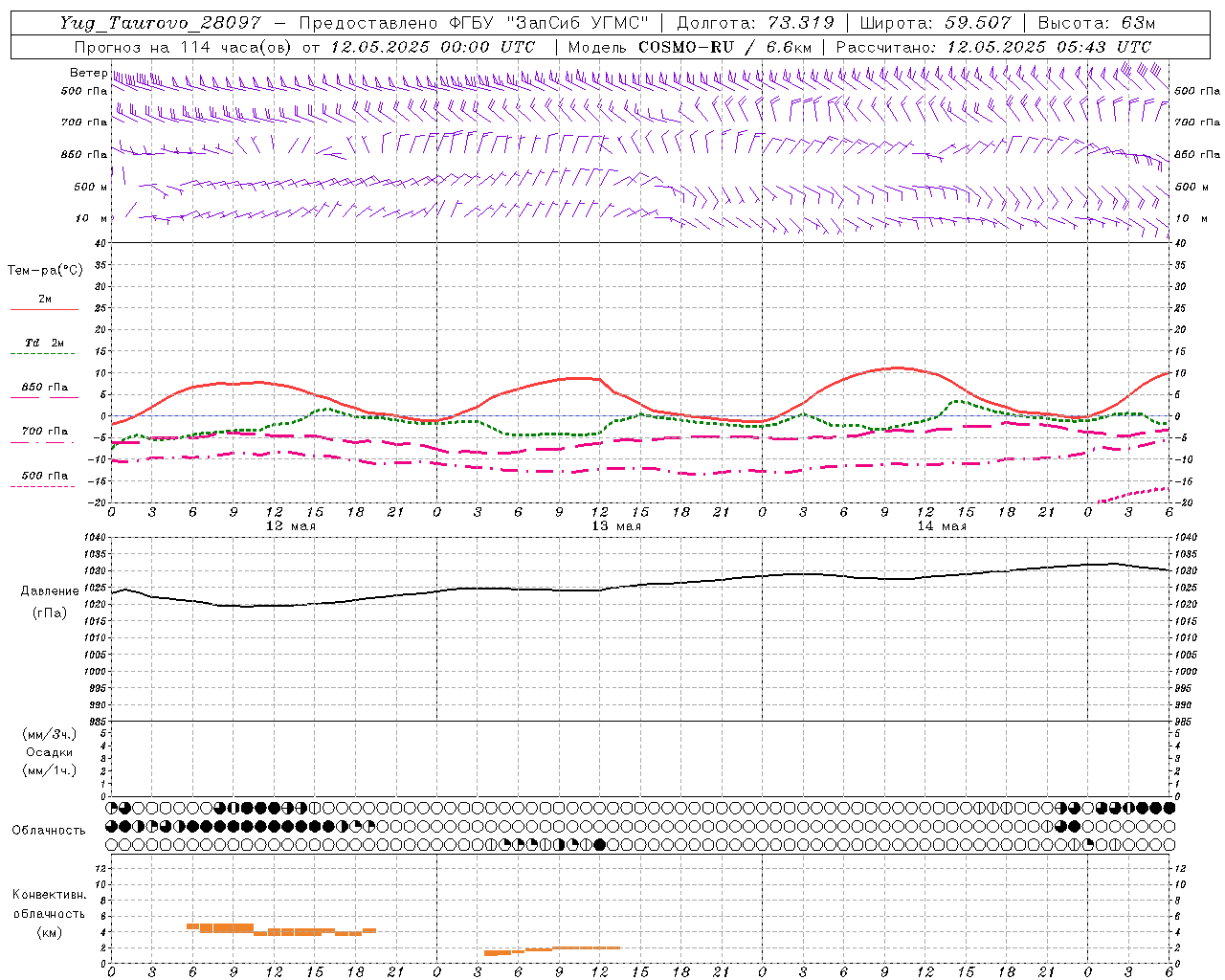The image size is (1225, 980).
Task: Click the 500 гПа temperature legend entry
Action: tap(45, 475)
